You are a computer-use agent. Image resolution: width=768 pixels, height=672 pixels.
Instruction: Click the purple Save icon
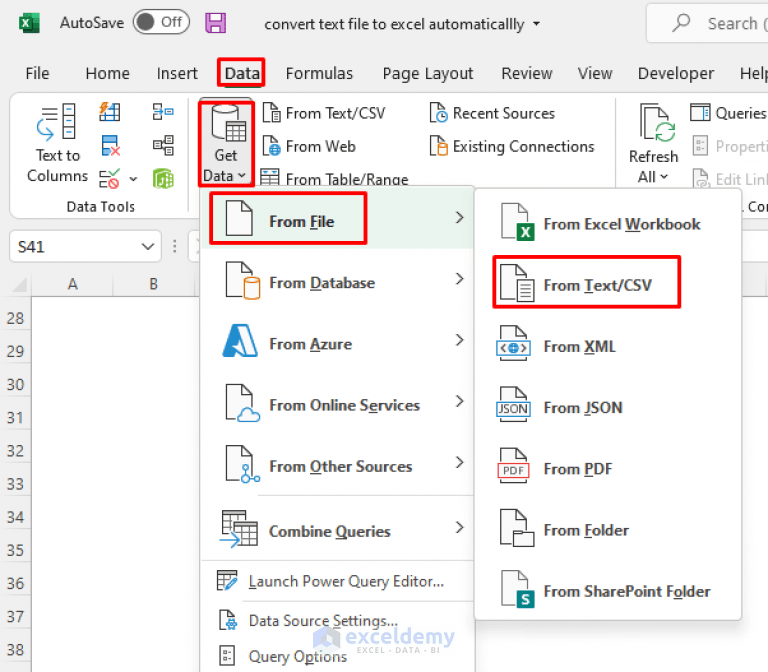coord(216,23)
